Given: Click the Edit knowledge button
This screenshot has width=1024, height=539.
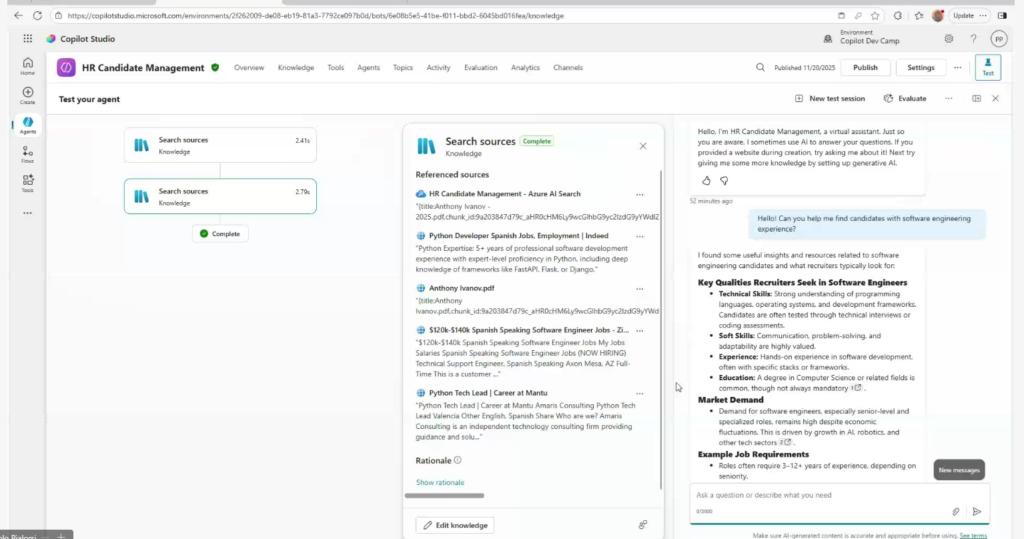Looking at the screenshot, I should pyautogui.click(x=455, y=525).
